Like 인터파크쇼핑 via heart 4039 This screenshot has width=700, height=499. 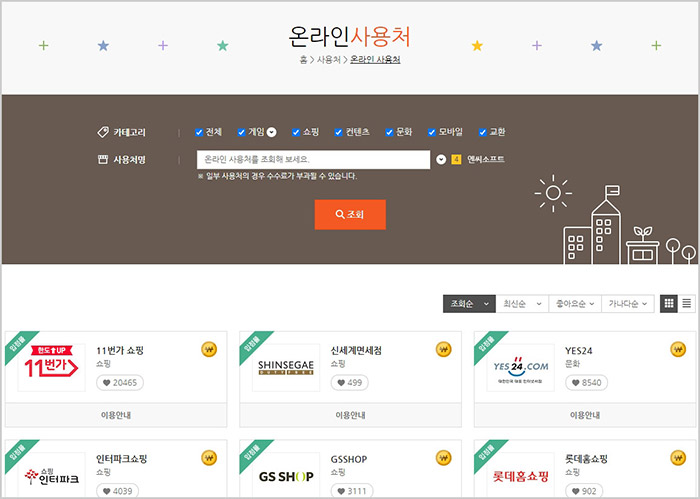point(117,491)
